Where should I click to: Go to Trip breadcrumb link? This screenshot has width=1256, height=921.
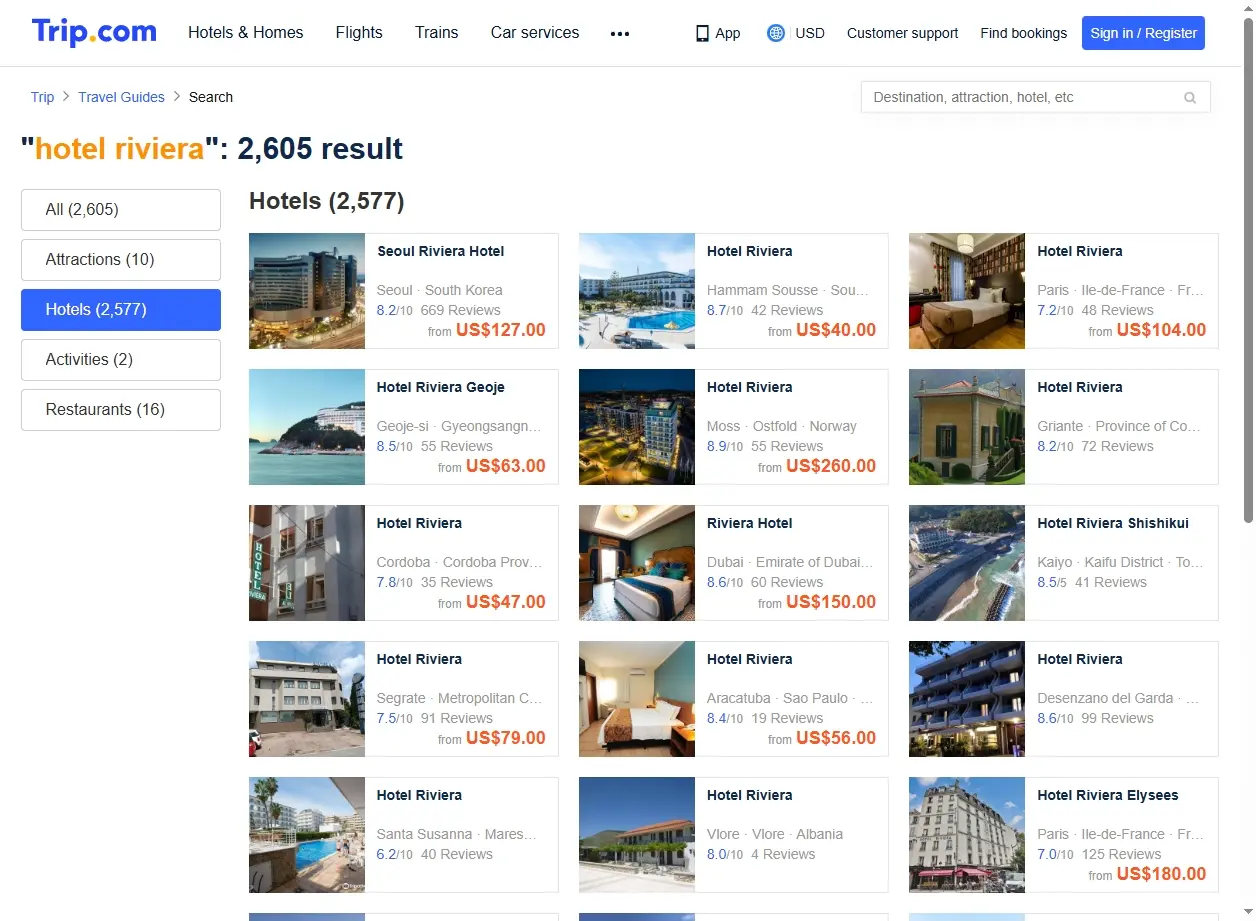[42, 97]
